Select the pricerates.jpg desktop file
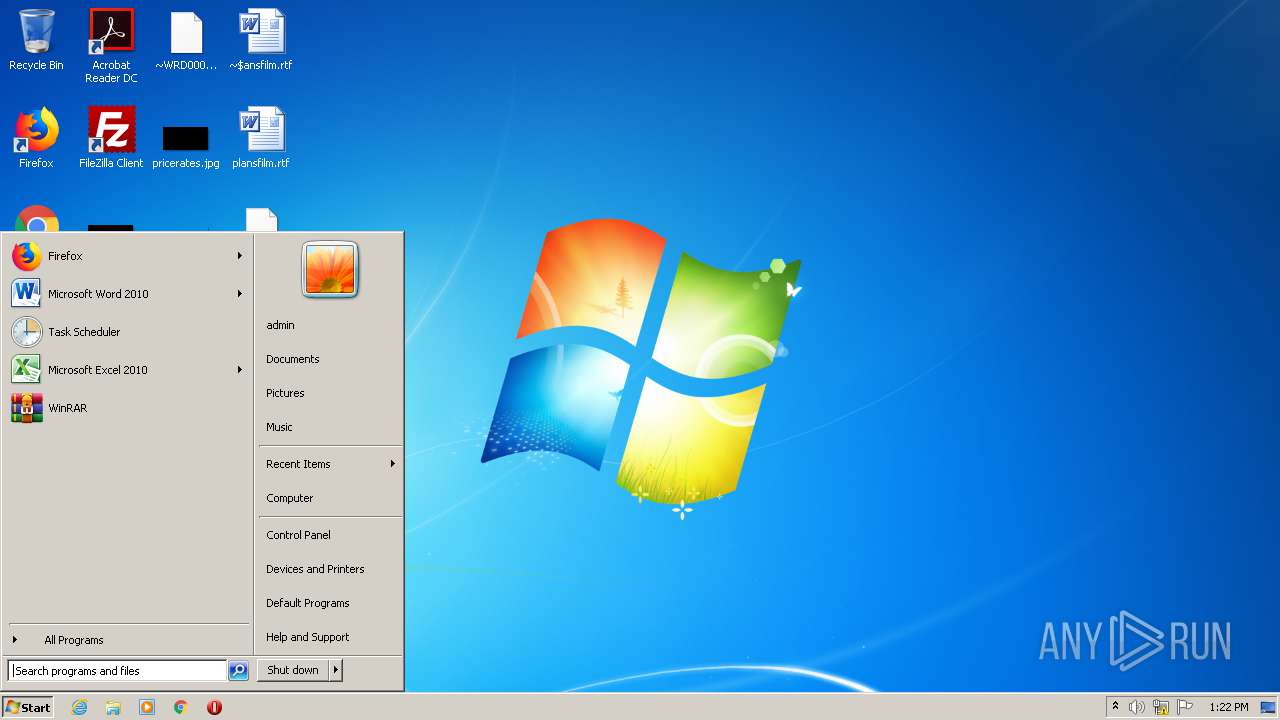The height and width of the screenshot is (720, 1280). click(186, 146)
